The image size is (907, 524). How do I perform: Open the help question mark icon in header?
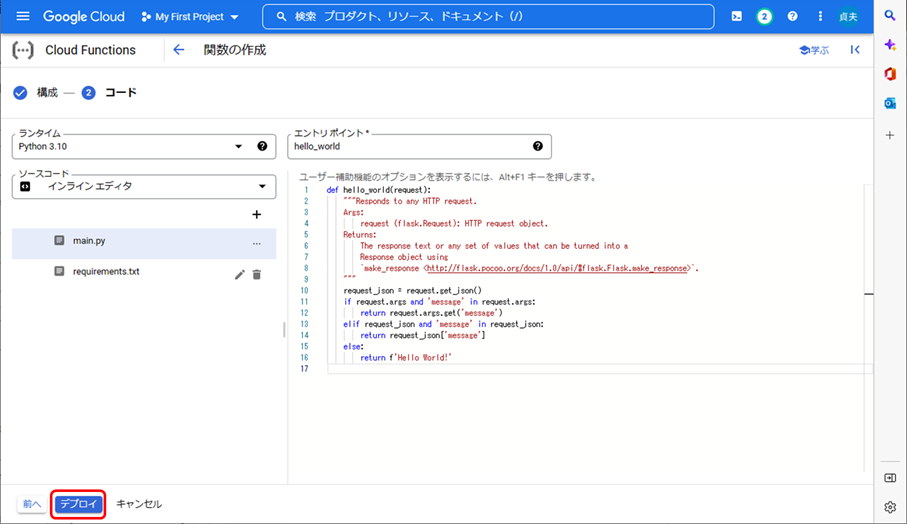point(792,17)
